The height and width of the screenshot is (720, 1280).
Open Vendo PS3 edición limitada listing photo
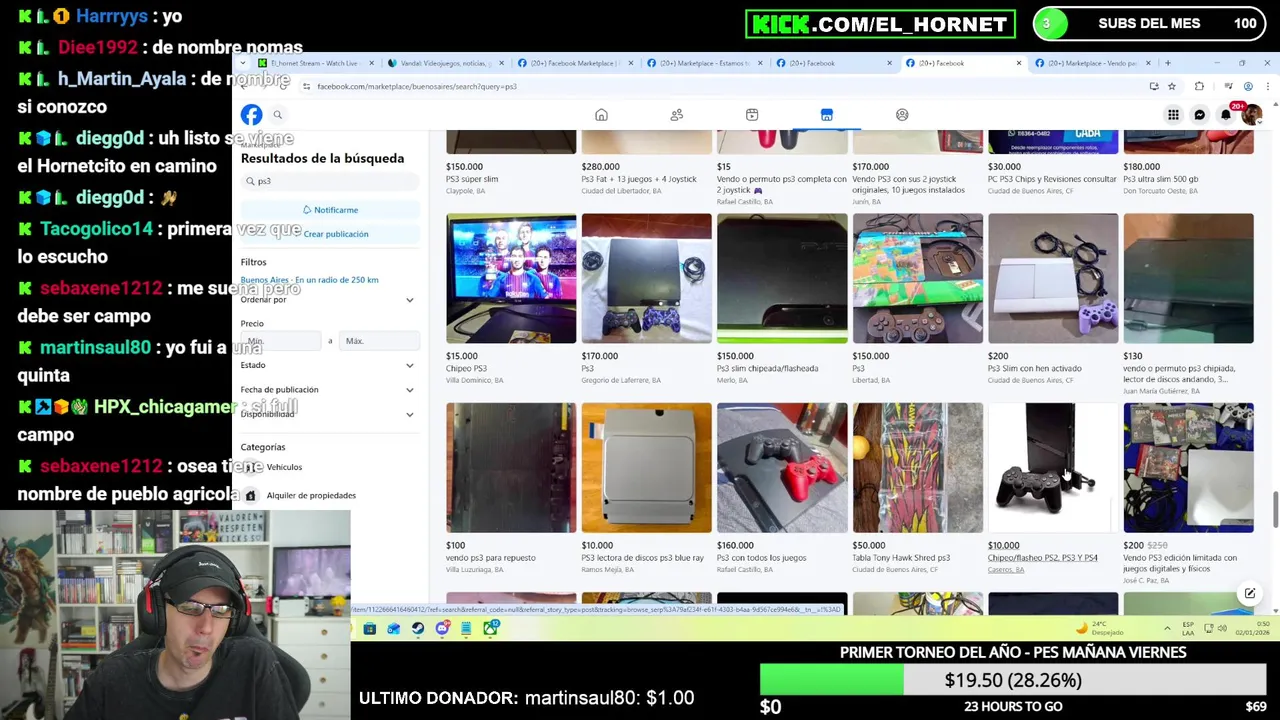point(1188,468)
